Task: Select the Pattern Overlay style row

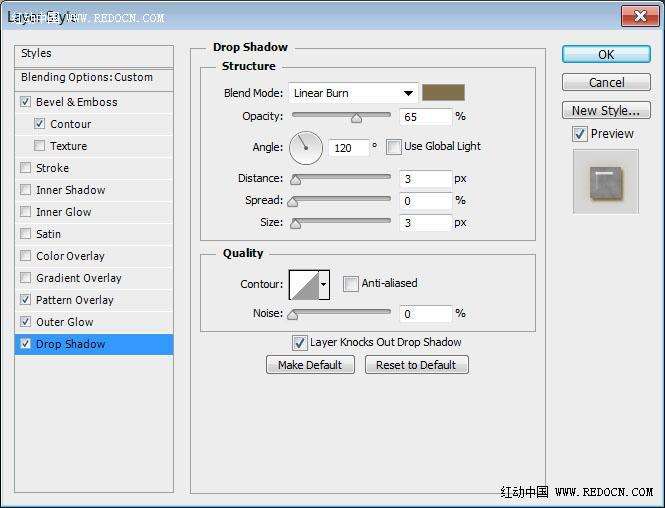Action: pos(94,300)
